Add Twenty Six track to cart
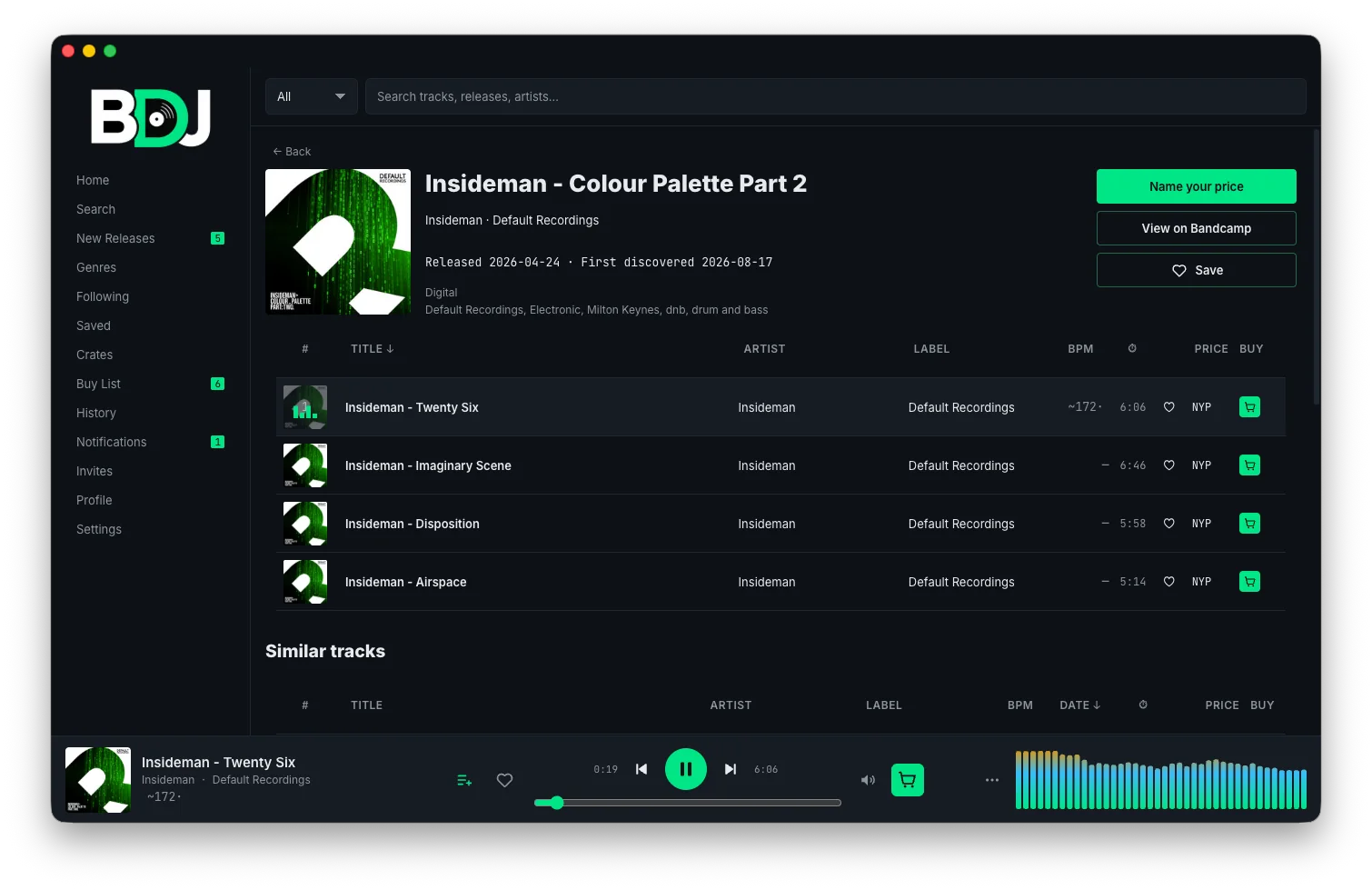This screenshot has height=890, width=1372. pos(1249,407)
